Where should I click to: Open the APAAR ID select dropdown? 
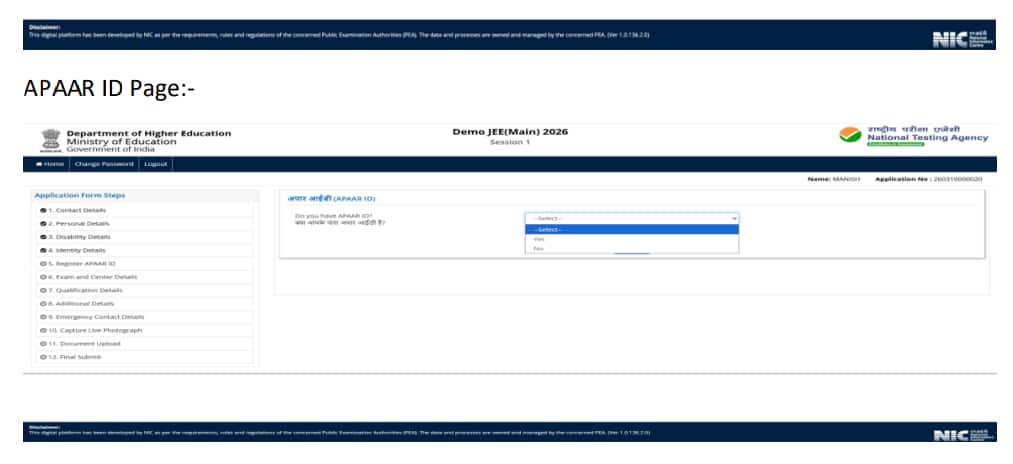click(631, 218)
